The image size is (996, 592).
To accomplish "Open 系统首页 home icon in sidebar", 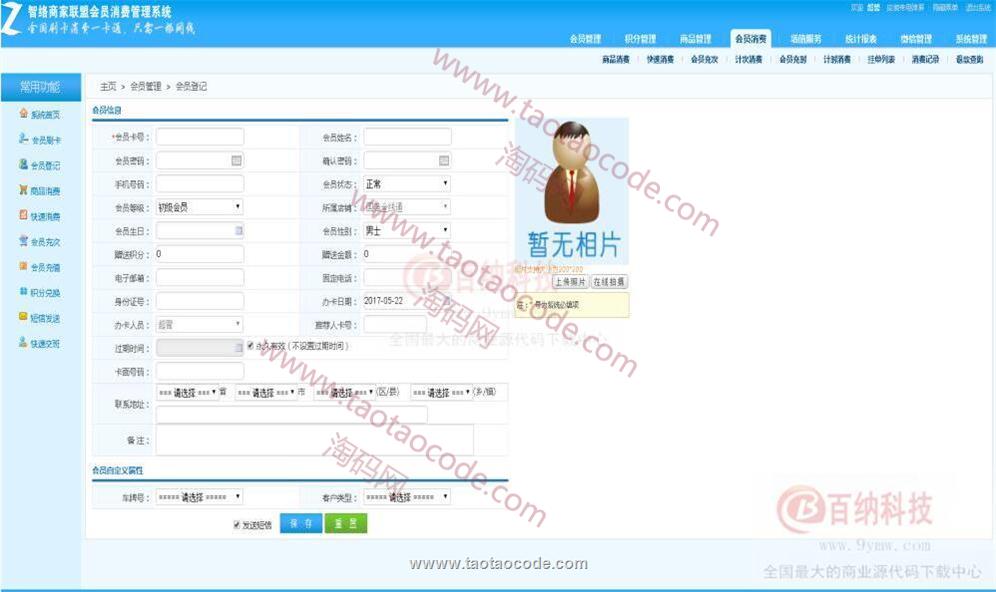I will click(x=23, y=113).
